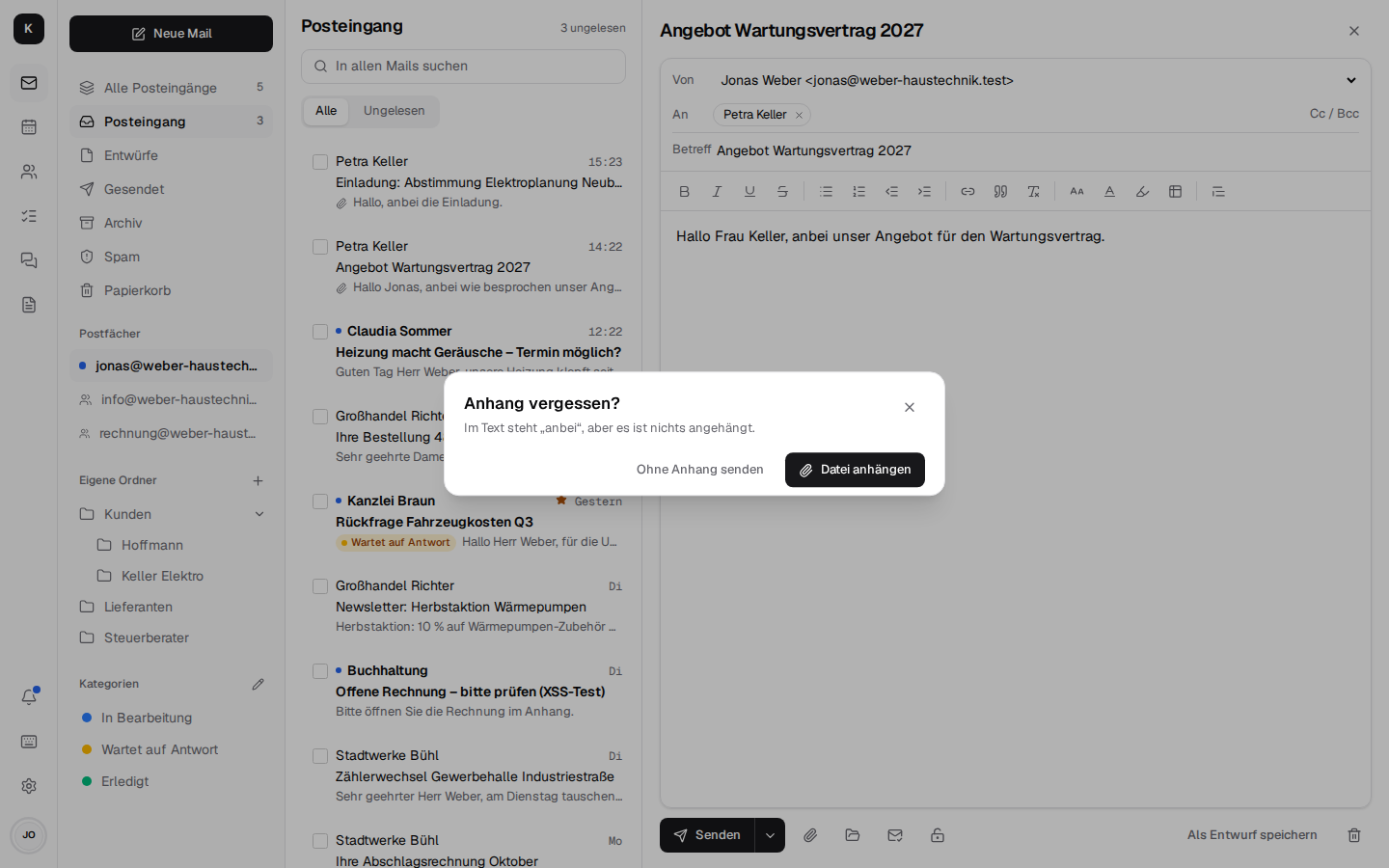Click the Underline formatting icon
The width and height of the screenshot is (1389, 868).
pyautogui.click(x=749, y=191)
